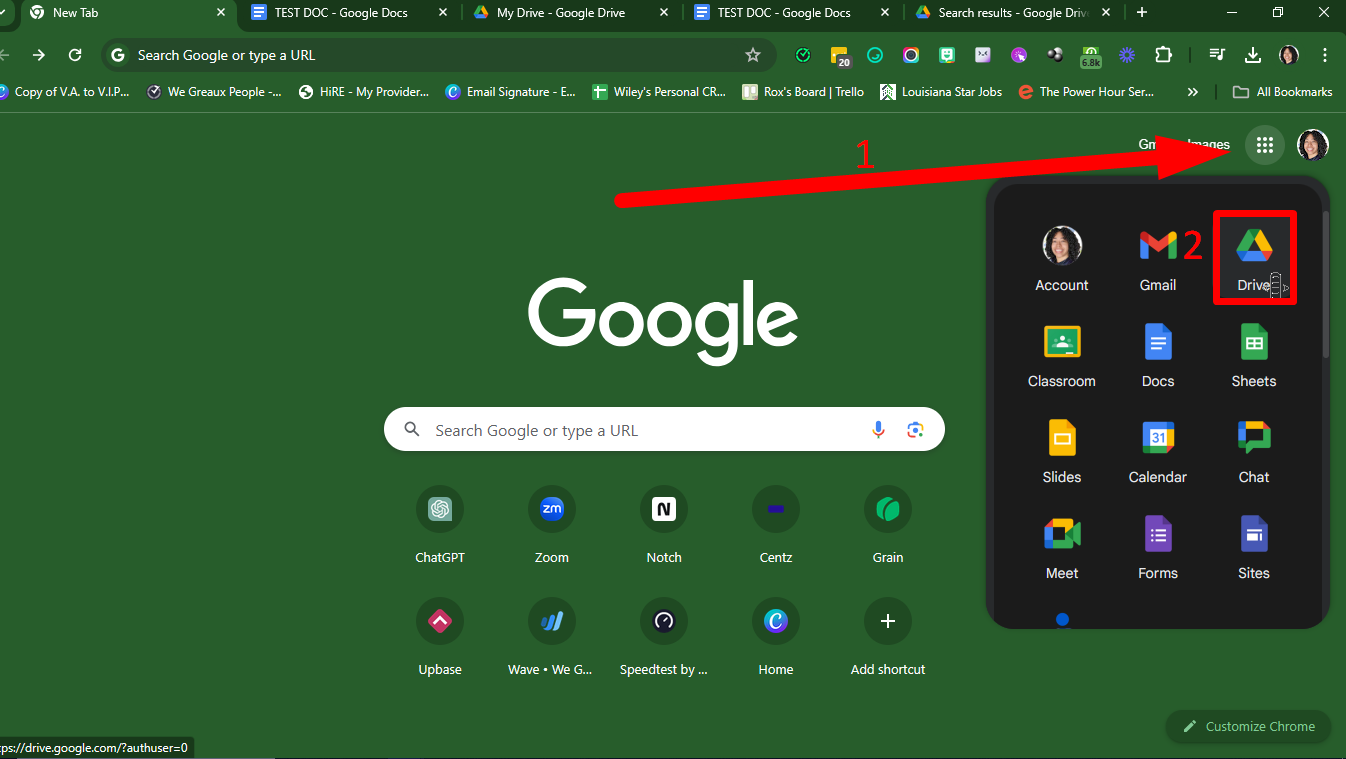Expand hidden bookmarks with chevron
The image size is (1346, 759).
[x=1192, y=92]
